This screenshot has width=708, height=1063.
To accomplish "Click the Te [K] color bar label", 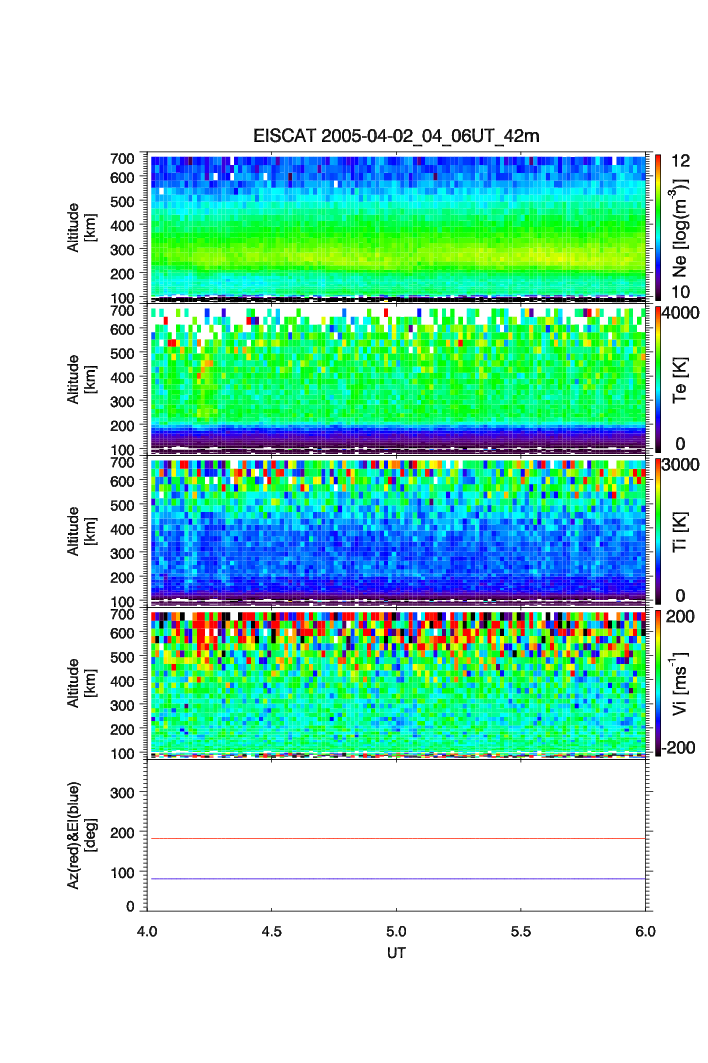I will point(681,378).
